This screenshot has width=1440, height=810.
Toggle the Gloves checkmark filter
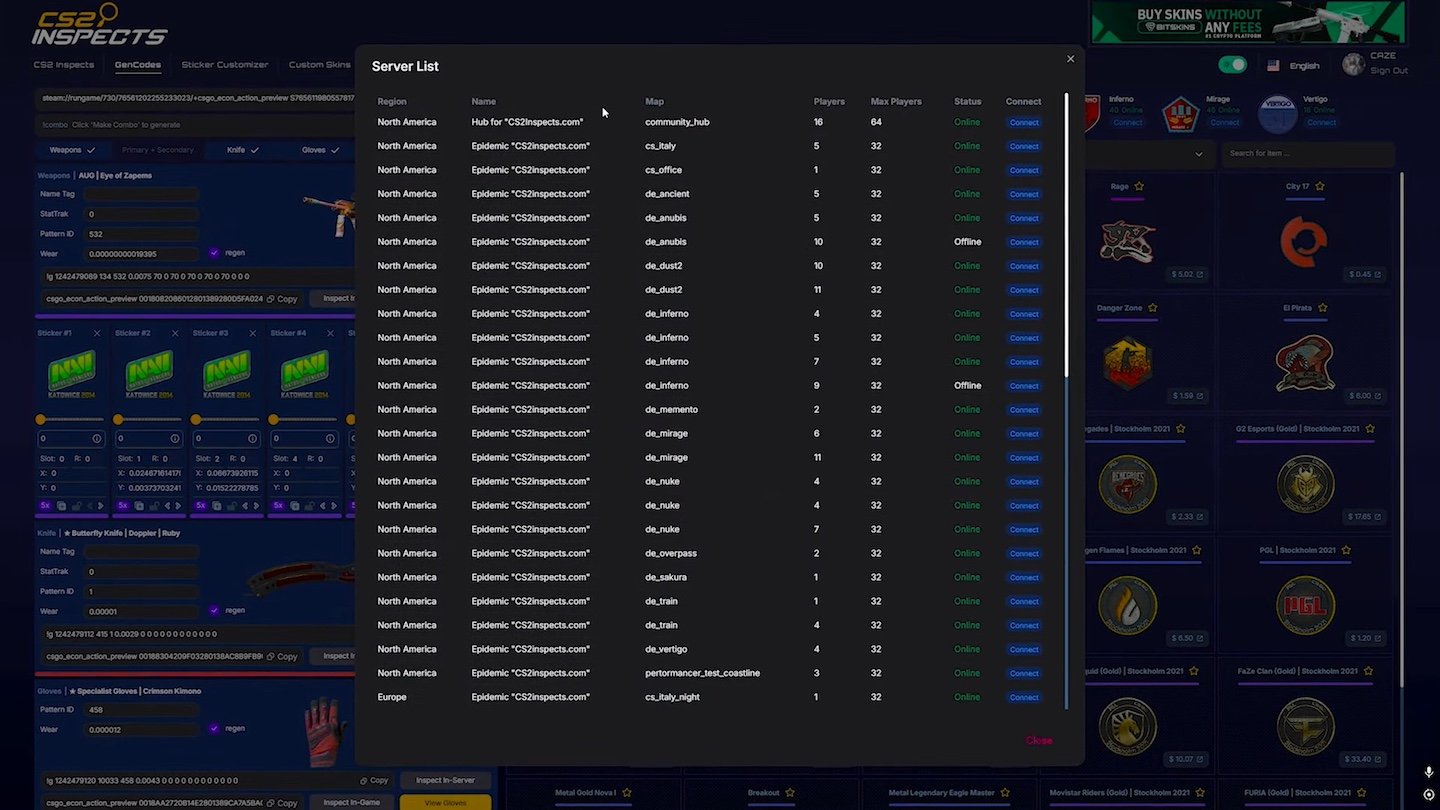[x=320, y=150]
